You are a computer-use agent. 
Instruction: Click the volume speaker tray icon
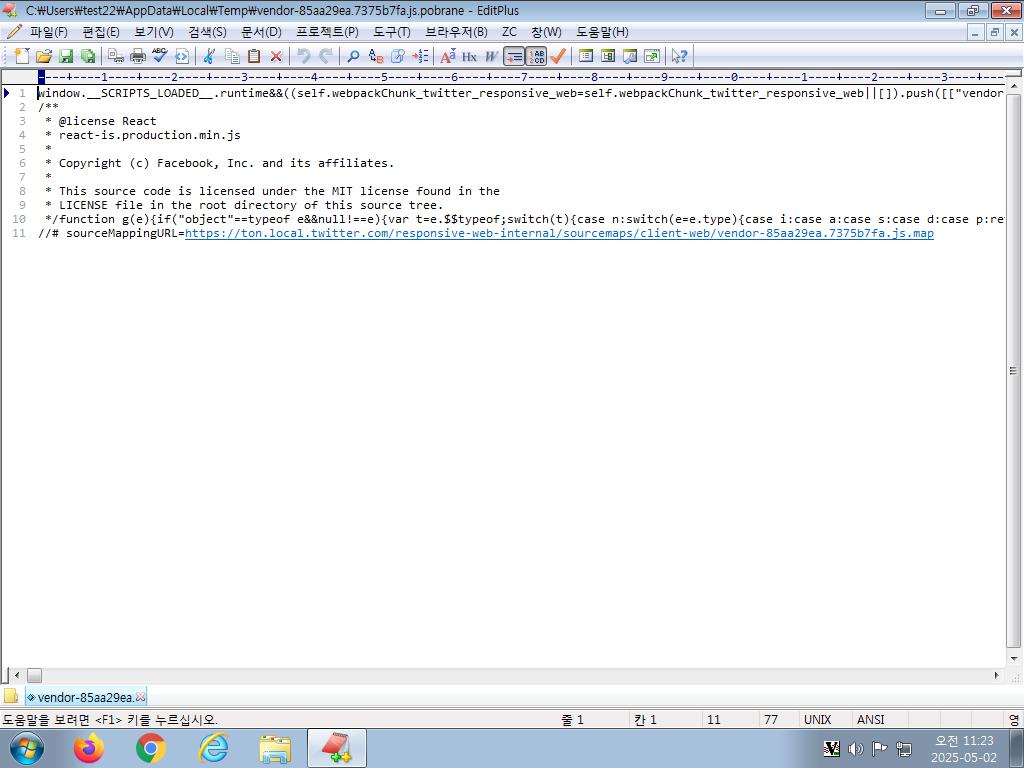(856, 748)
